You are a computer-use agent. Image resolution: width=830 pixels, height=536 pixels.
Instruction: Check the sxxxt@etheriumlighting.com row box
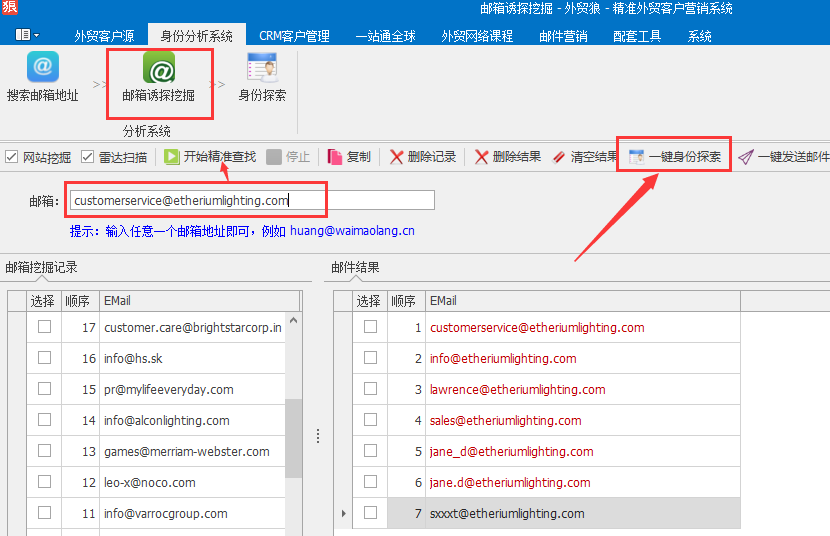click(x=371, y=512)
